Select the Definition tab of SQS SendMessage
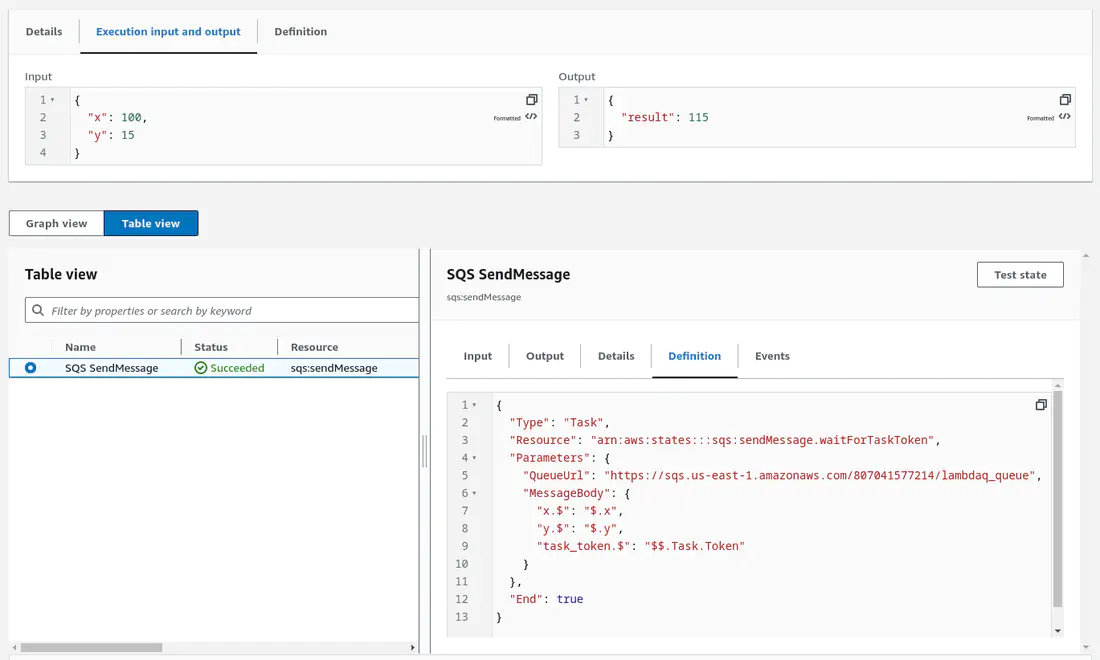 tap(695, 356)
